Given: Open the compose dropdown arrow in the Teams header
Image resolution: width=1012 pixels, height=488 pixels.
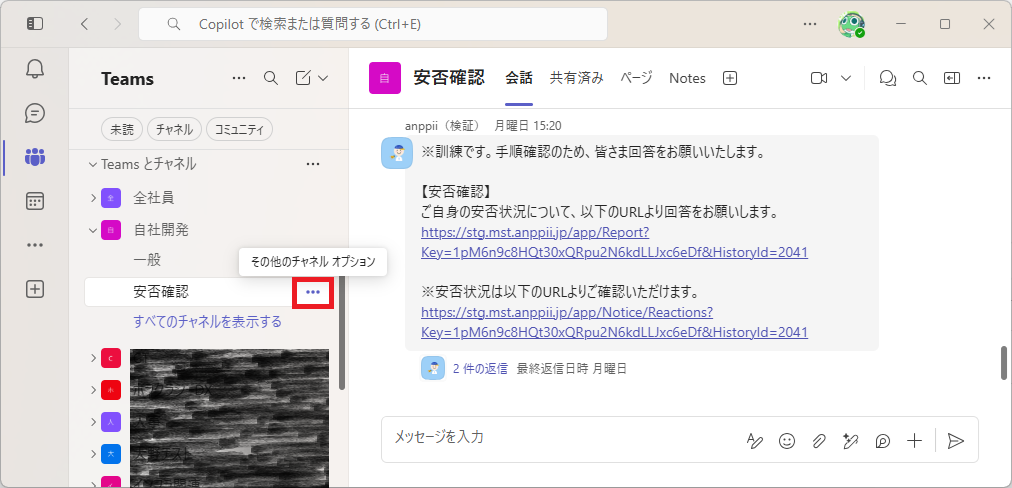Looking at the screenshot, I should [x=323, y=78].
